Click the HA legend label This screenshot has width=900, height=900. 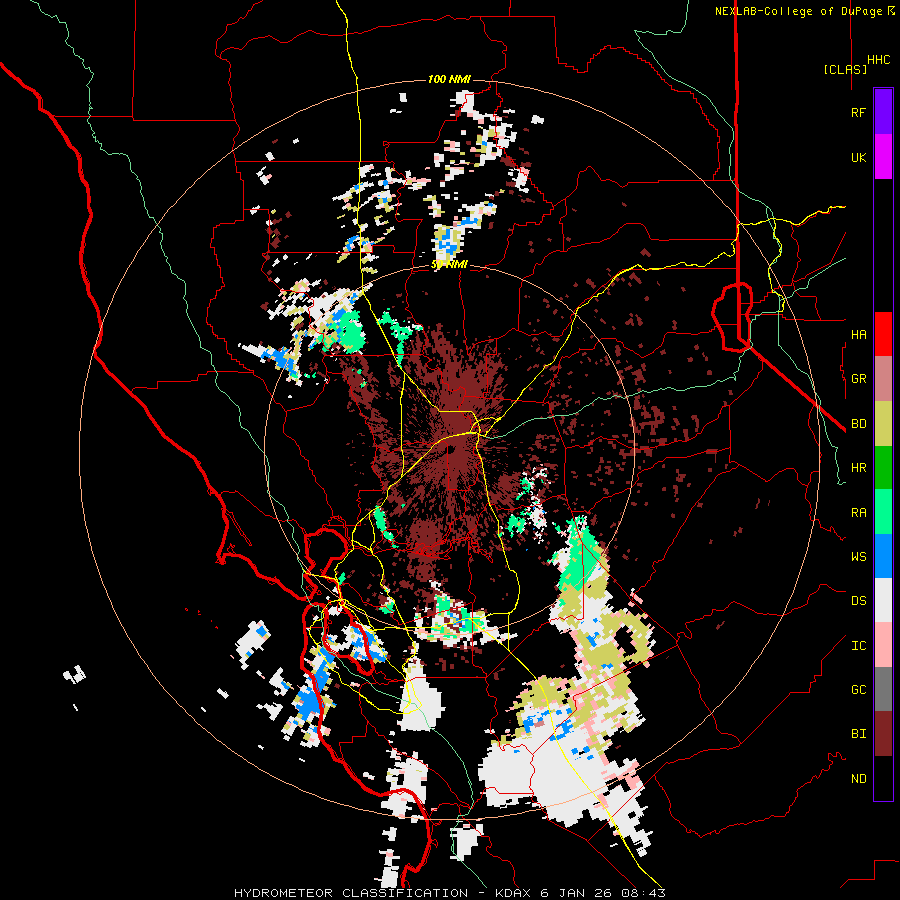click(859, 335)
